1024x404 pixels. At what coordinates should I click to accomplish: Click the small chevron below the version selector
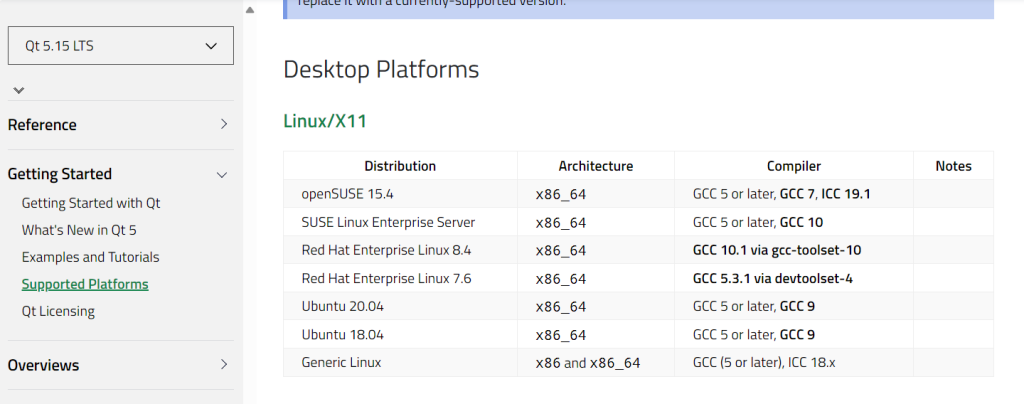(18, 91)
